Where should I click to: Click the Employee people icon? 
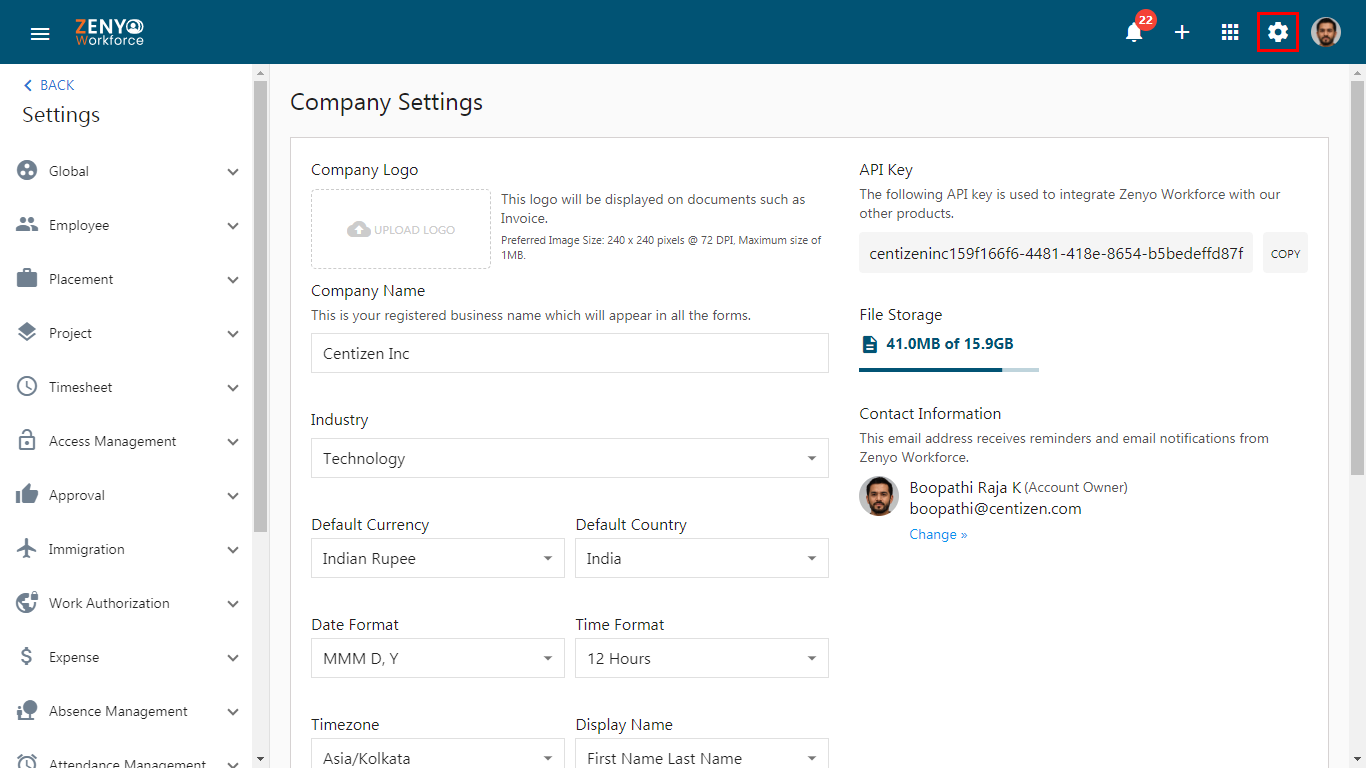click(27, 225)
